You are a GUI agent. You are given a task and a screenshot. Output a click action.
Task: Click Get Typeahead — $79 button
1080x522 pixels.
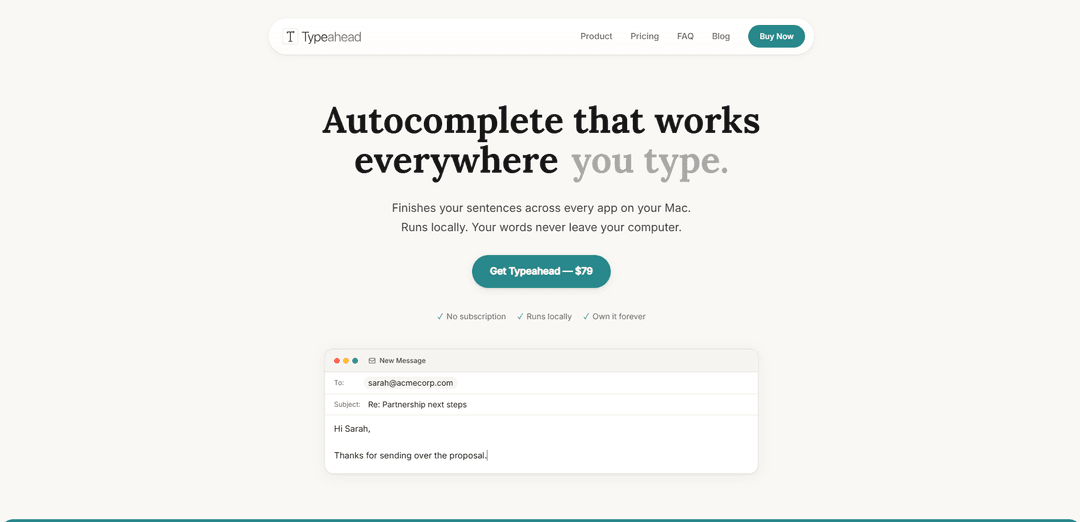pos(541,271)
